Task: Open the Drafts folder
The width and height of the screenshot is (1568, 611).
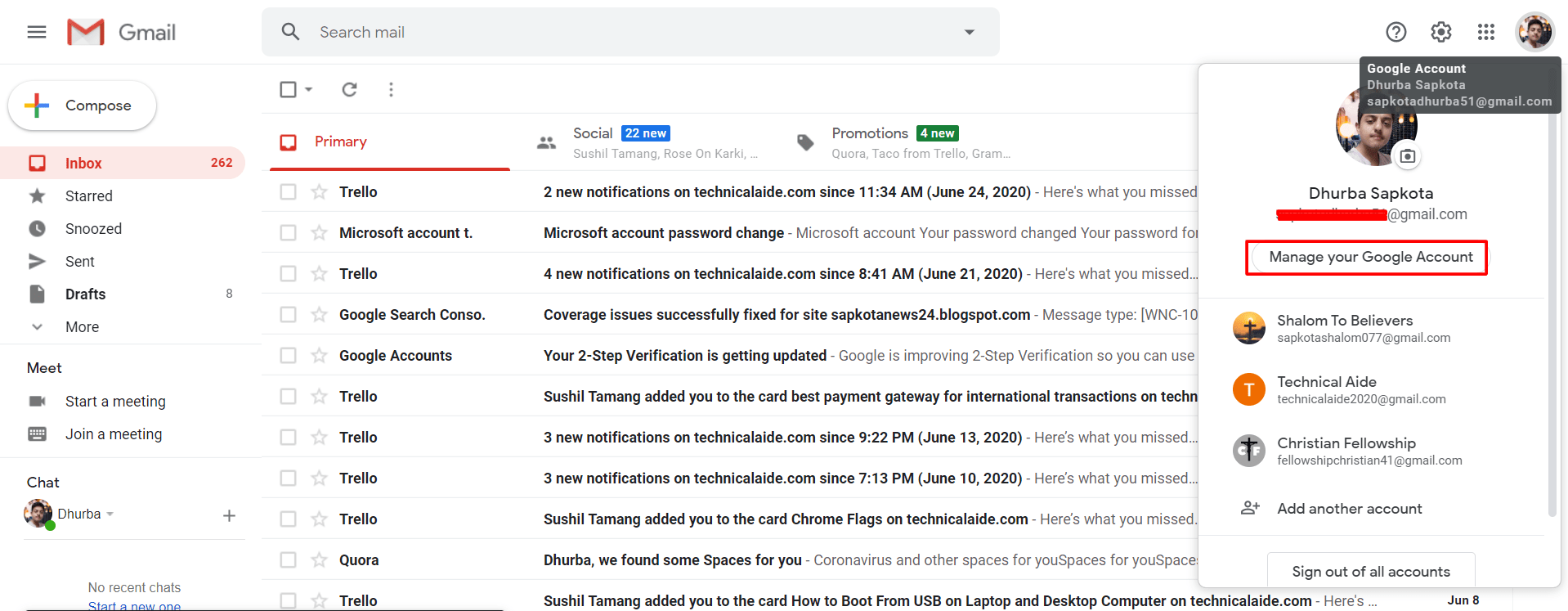Action: tap(123, 294)
